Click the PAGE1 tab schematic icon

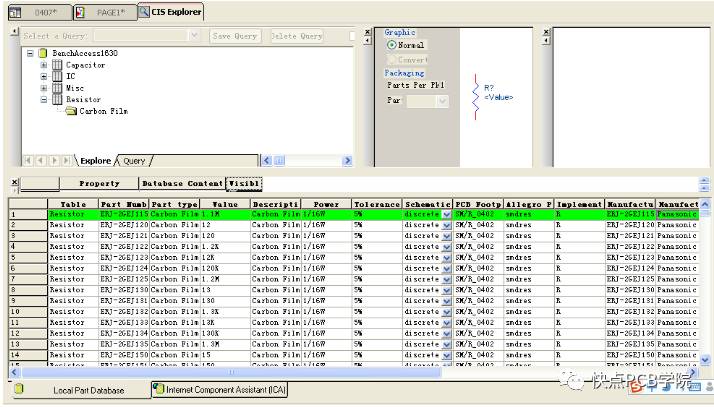[80, 12]
